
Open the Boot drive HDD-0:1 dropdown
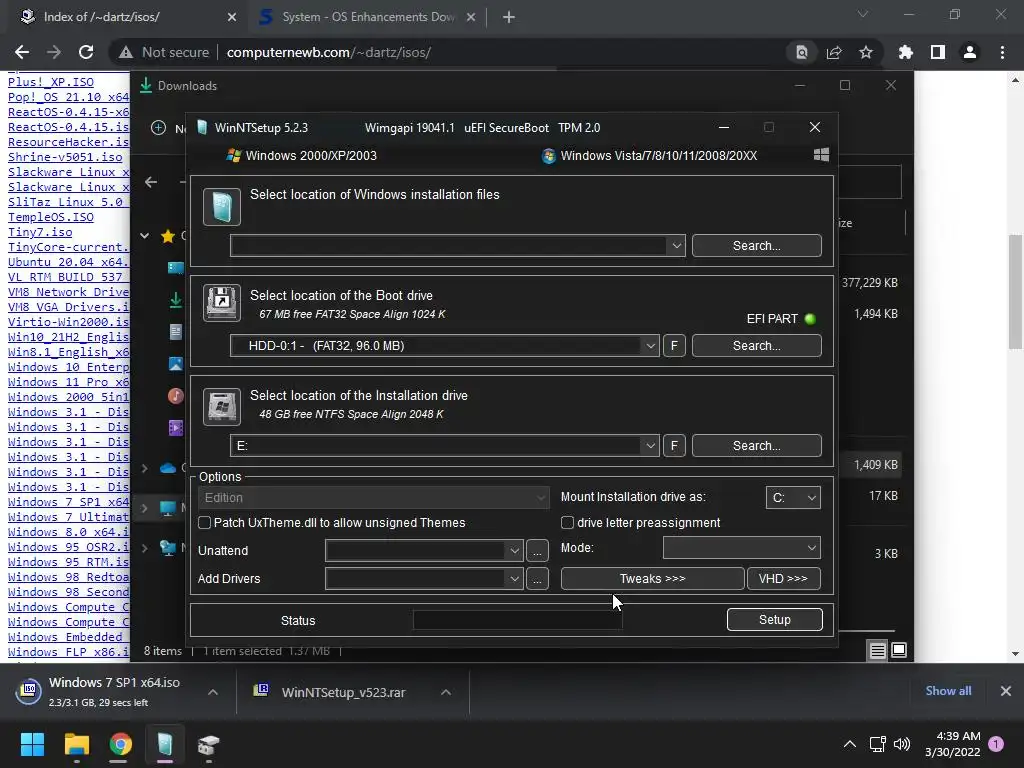pyautogui.click(x=650, y=345)
